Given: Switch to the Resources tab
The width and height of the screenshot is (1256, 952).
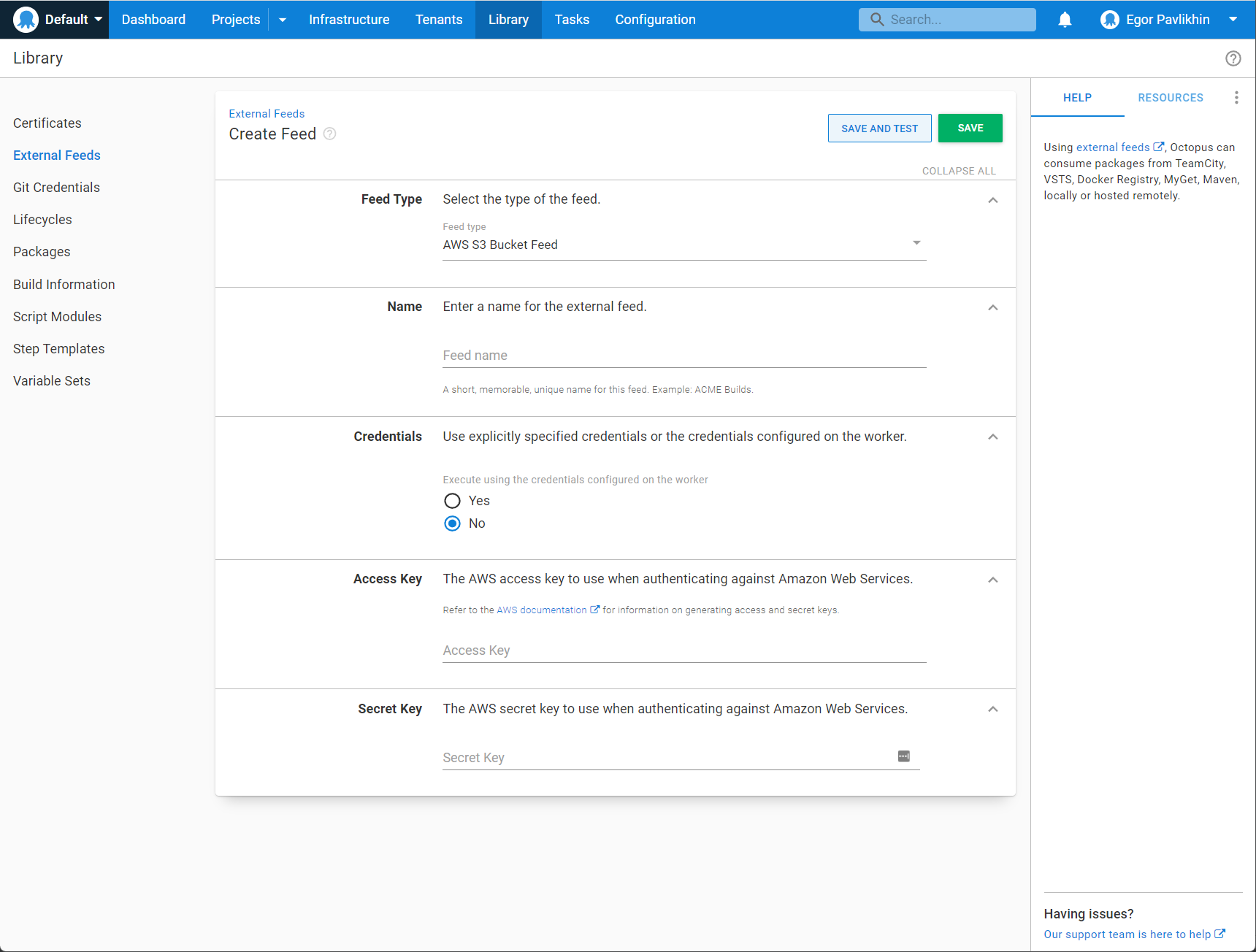Looking at the screenshot, I should coord(1170,98).
